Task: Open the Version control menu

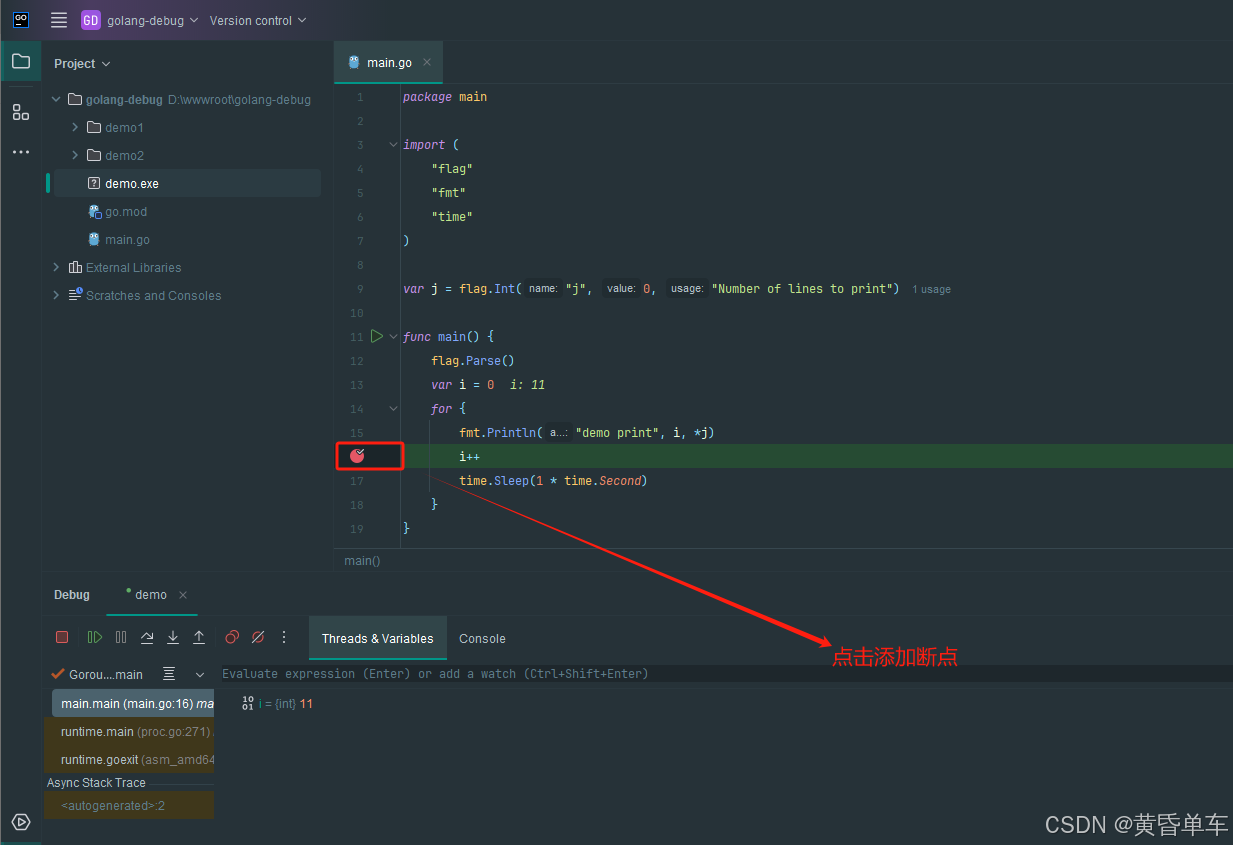Action: point(258,20)
